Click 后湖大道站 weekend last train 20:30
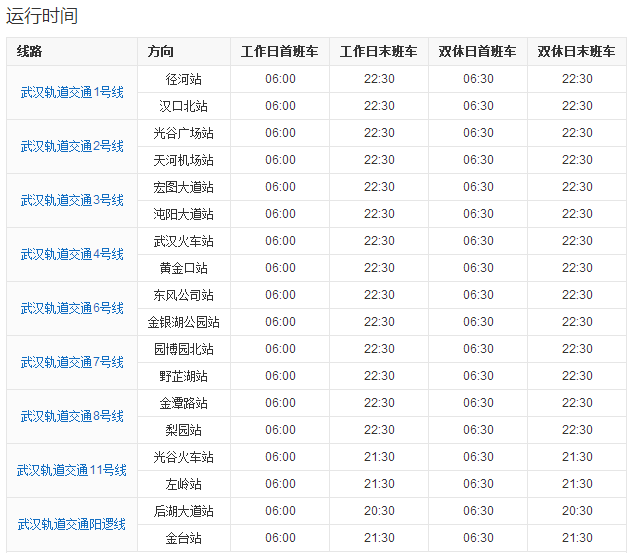The width and height of the screenshot is (630, 553). click(577, 511)
